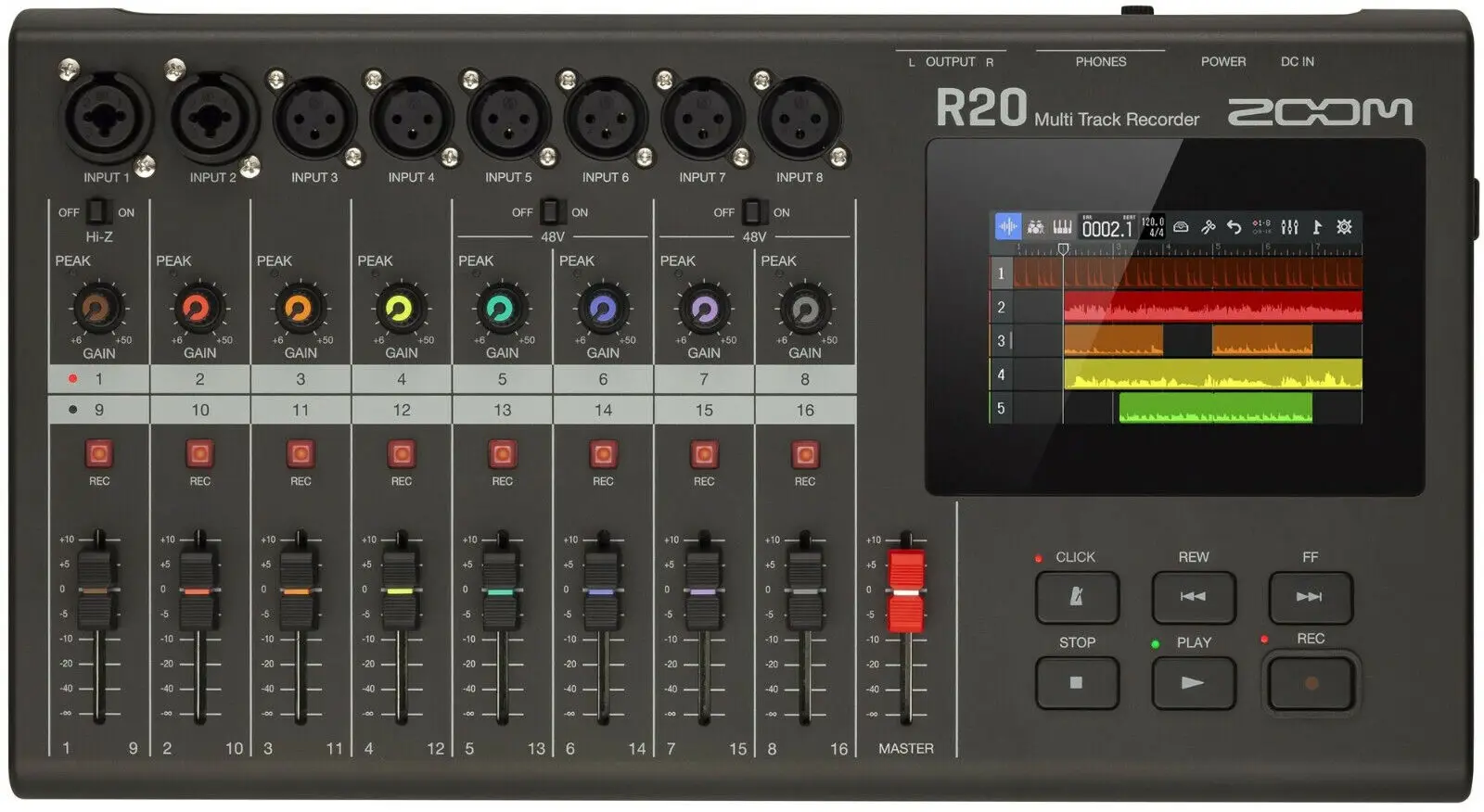Tap the undo arrow icon

click(x=1234, y=227)
